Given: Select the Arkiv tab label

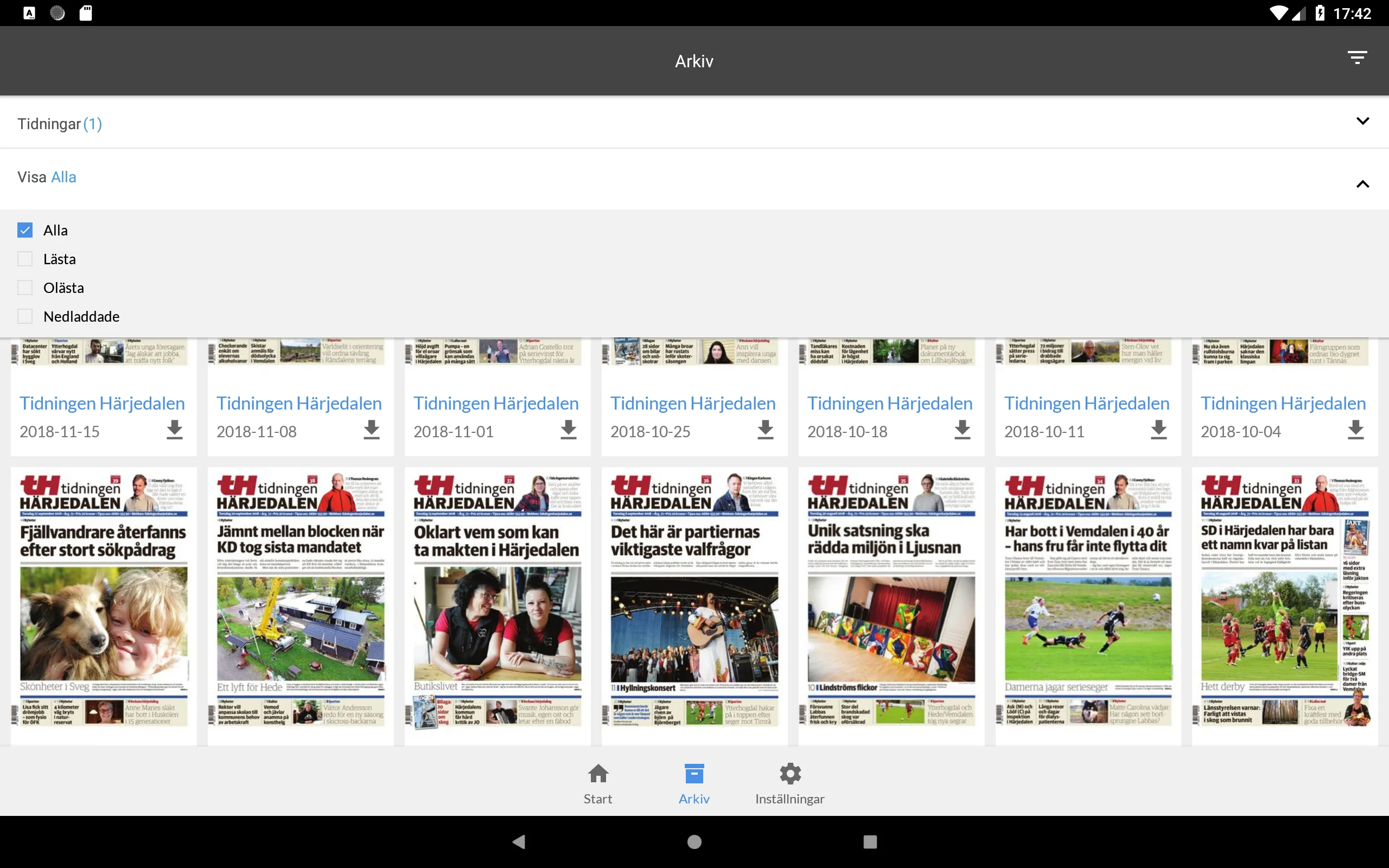Looking at the screenshot, I should pos(694,799).
